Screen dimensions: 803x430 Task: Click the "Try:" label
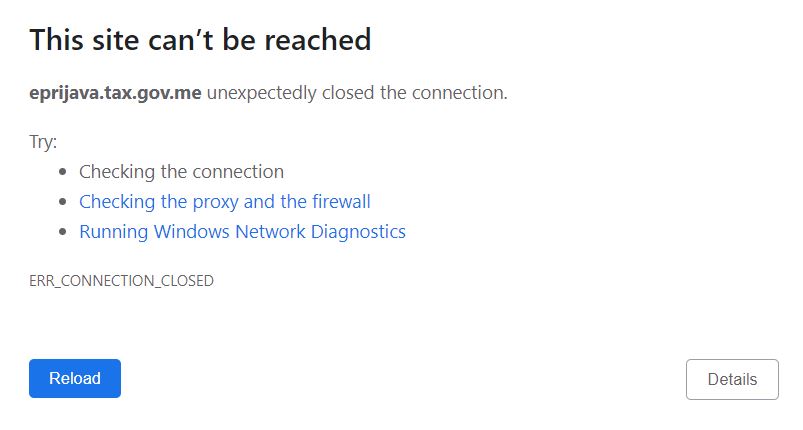click(x=43, y=141)
